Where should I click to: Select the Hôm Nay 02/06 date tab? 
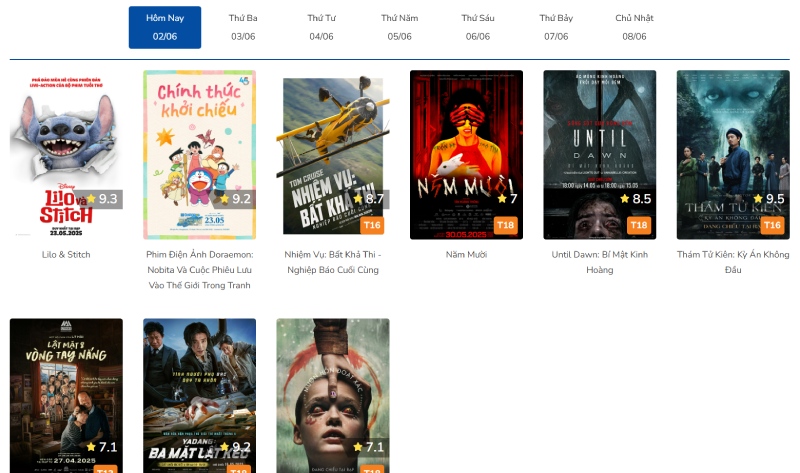point(165,28)
